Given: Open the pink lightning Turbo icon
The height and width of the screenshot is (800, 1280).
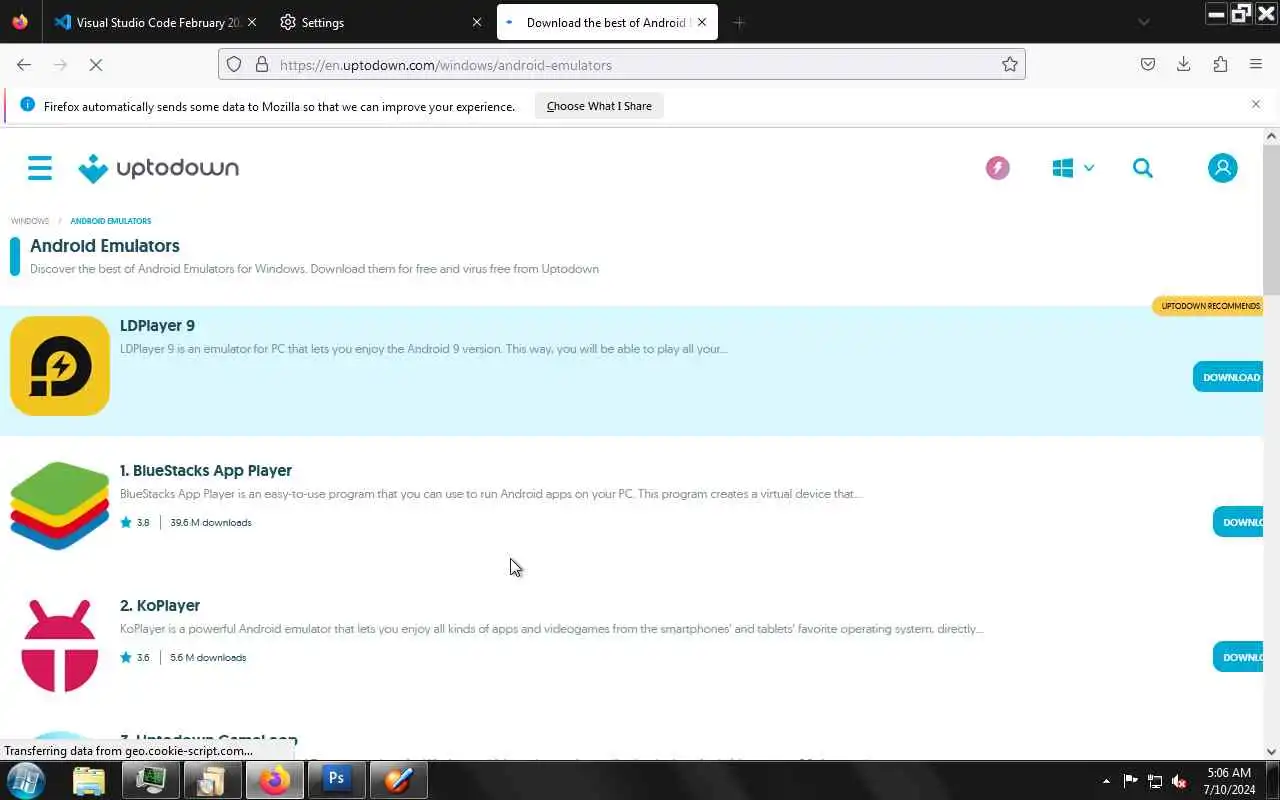Looking at the screenshot, I should click(997, 168).
